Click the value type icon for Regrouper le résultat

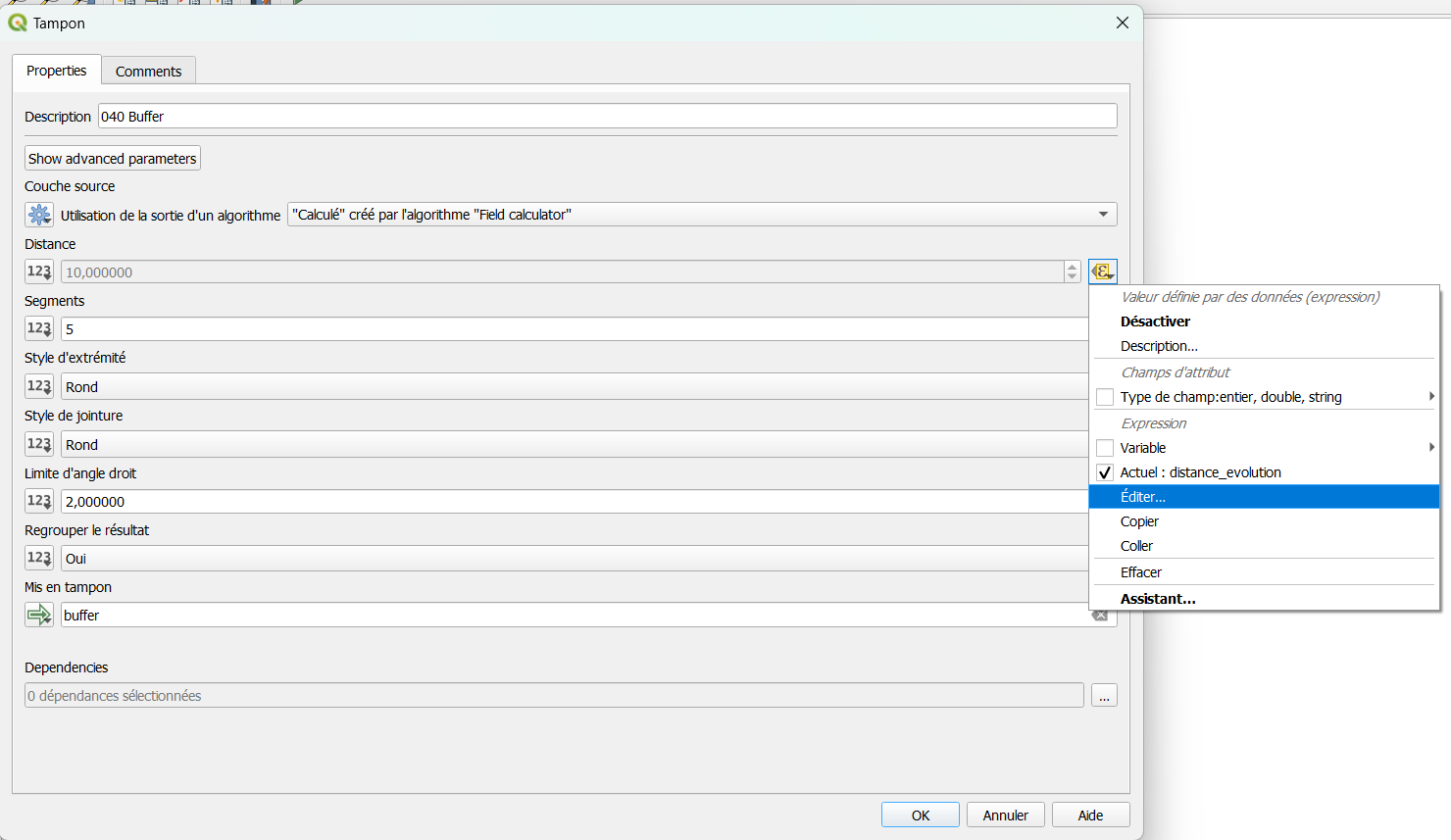pyautogui.click(x=39, y=558)
